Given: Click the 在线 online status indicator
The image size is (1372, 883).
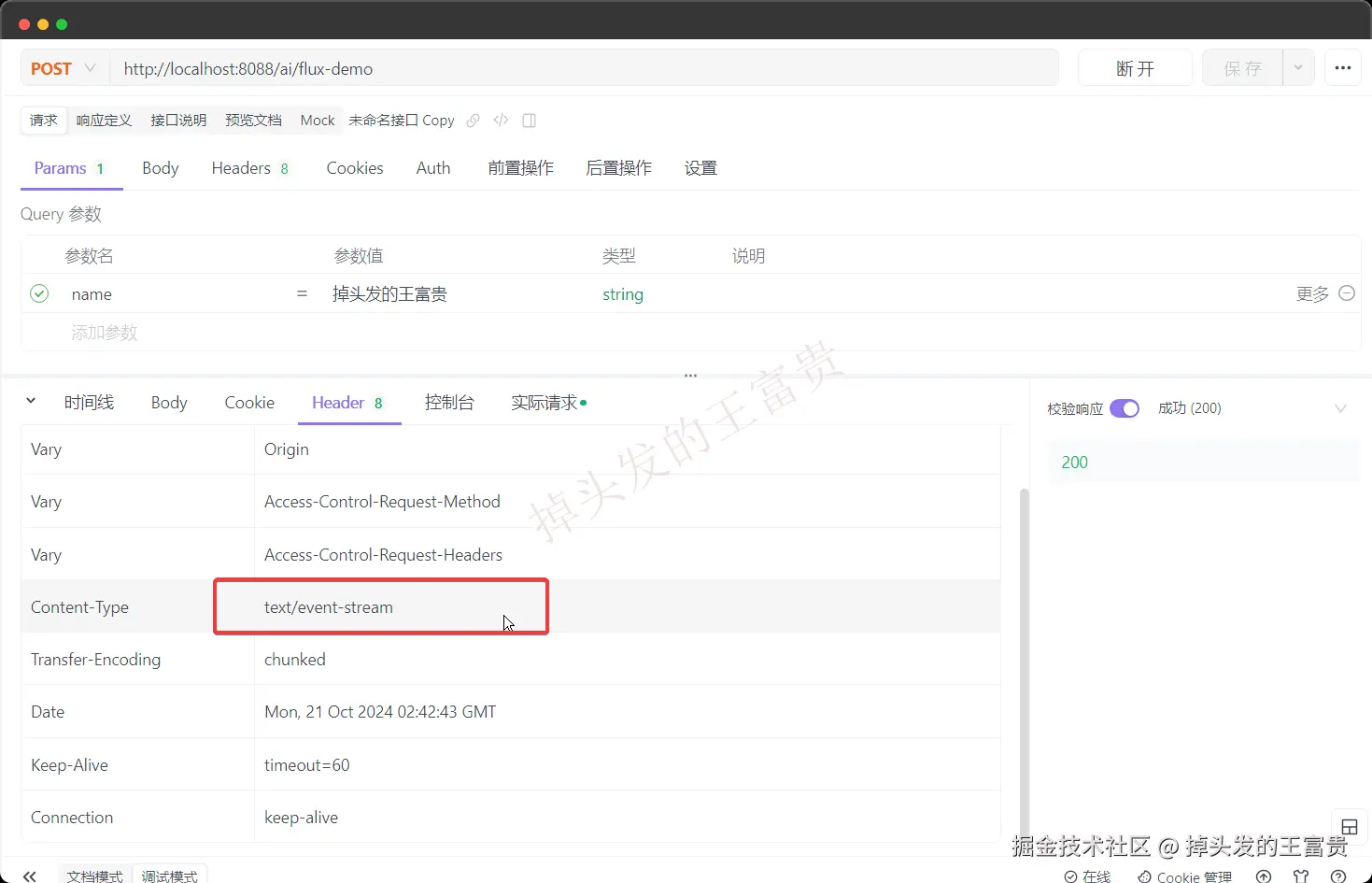Looking at the screenshot, I should coord(1087,876).
